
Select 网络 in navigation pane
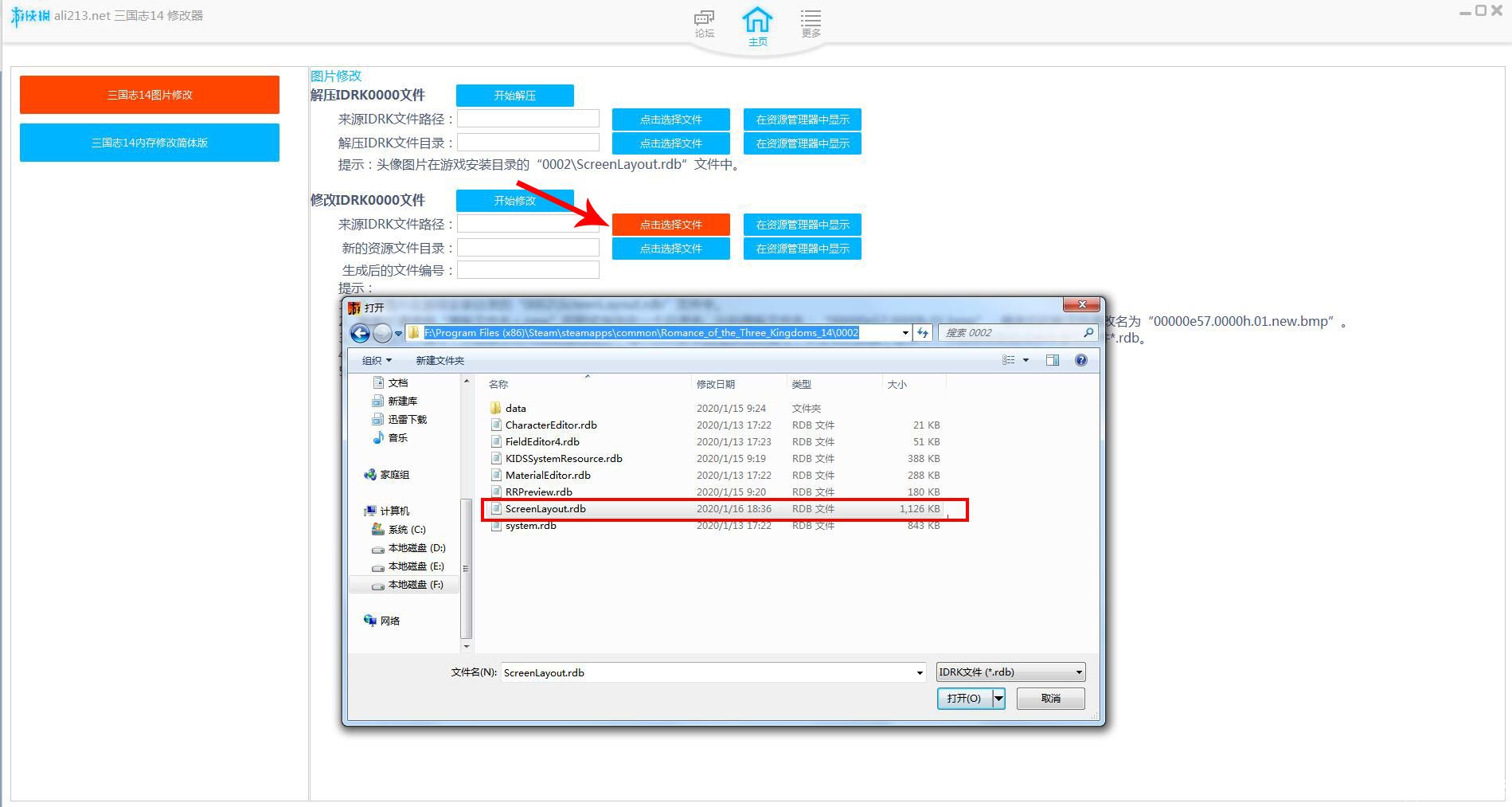(x=381, y=621)
